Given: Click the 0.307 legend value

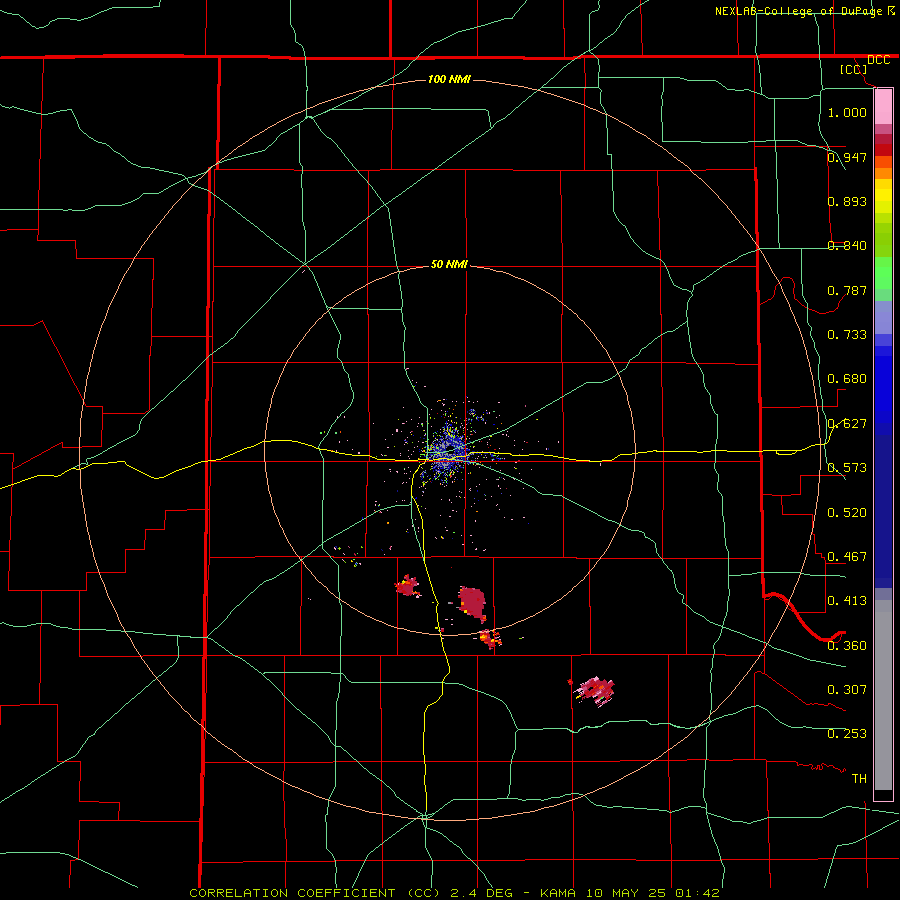Looking at the screenshot, I should 847,689.
